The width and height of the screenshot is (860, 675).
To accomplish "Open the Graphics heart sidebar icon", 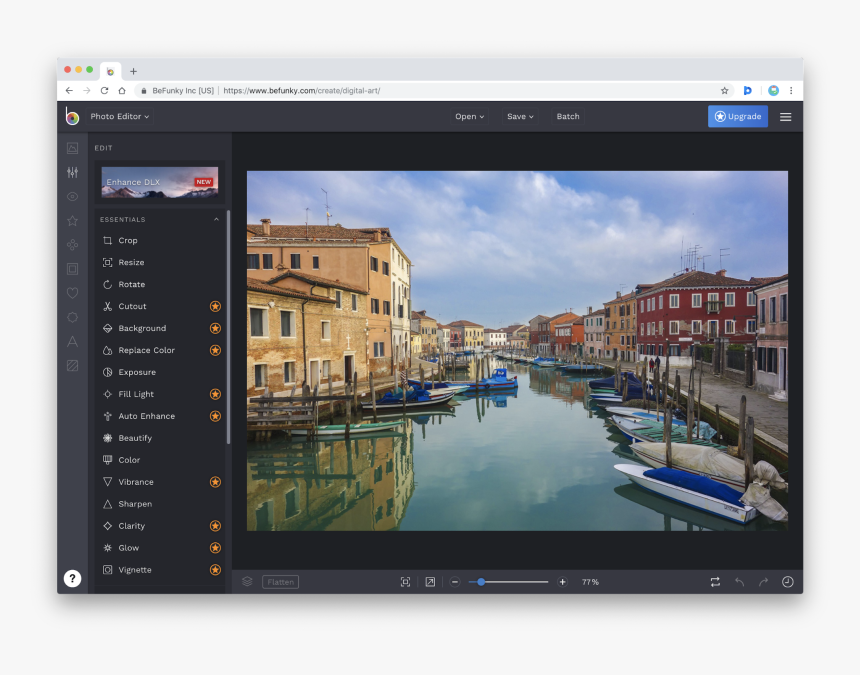I will [72, 293].
